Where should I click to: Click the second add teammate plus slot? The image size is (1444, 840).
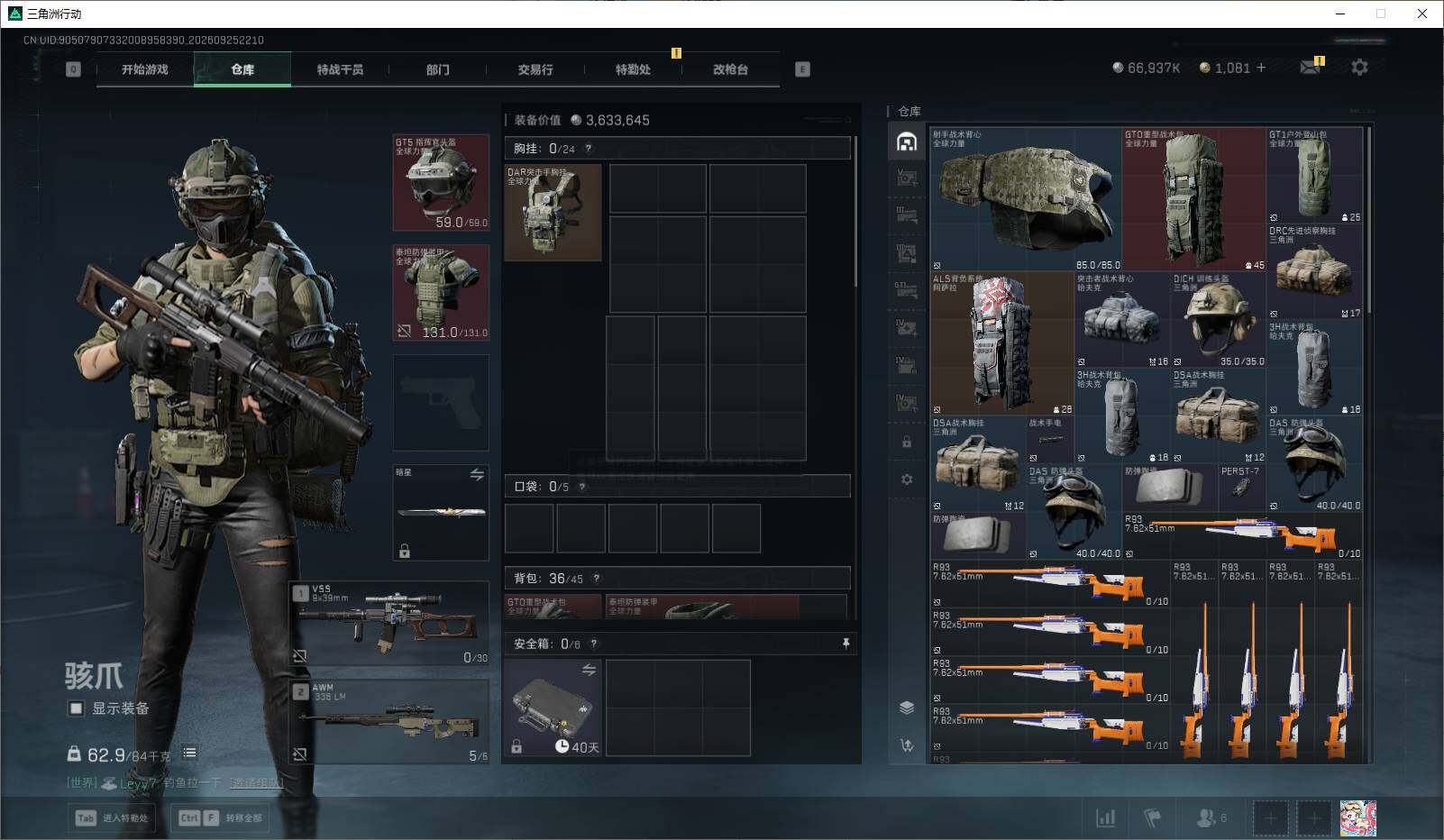[x=1314, y=818]
